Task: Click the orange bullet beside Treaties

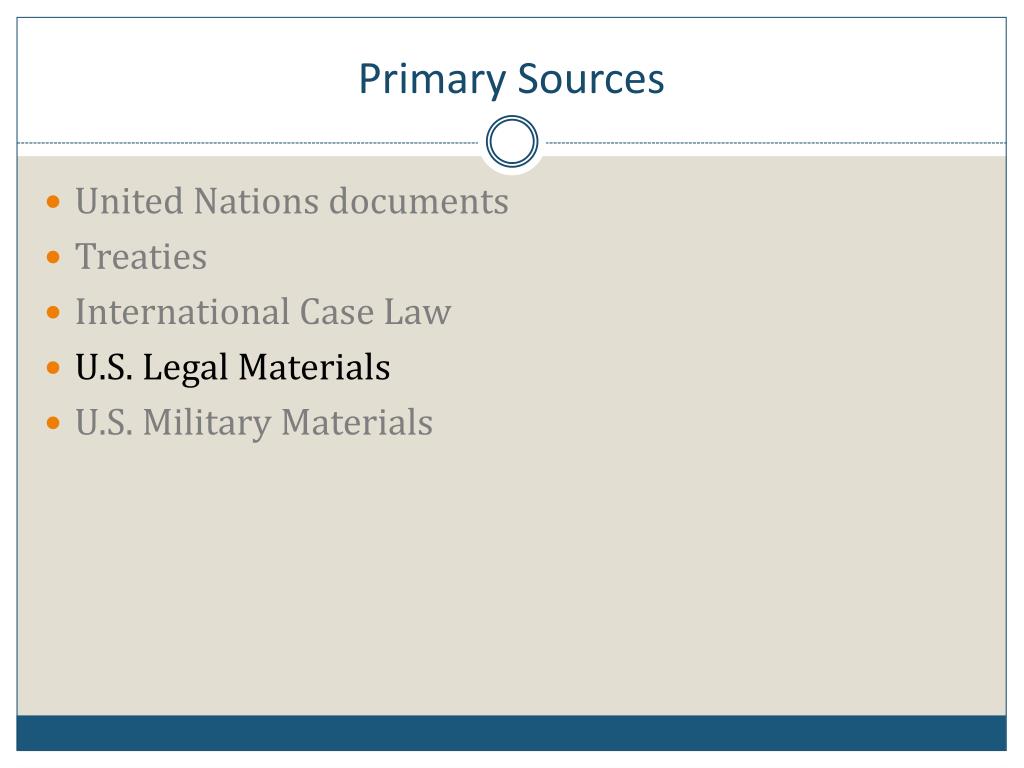Action: [x=55, y=258]
